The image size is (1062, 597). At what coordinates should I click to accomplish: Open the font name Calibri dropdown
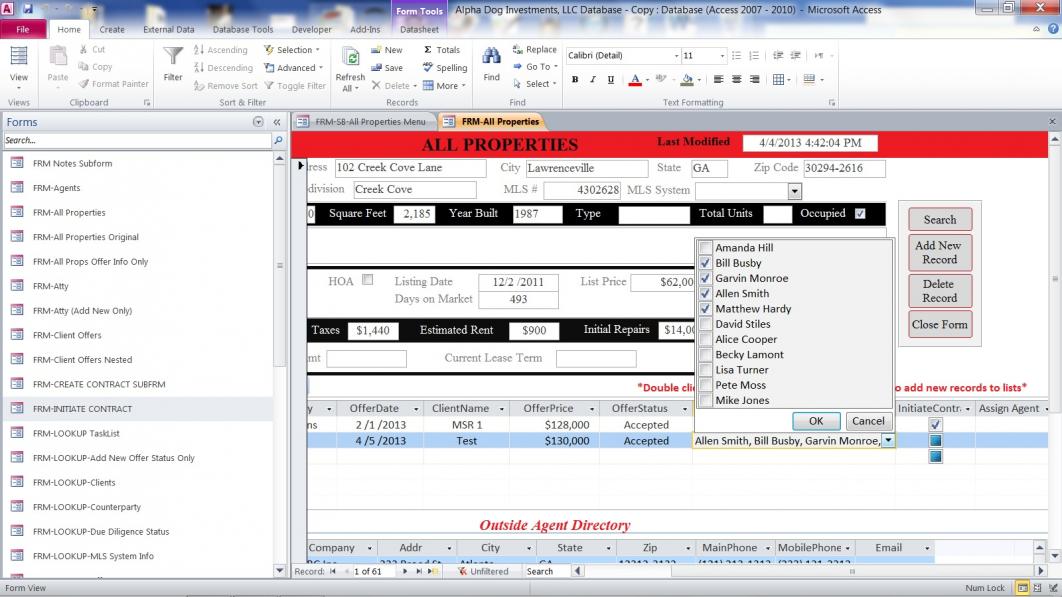pyautogui.click(x=676, y=56)
